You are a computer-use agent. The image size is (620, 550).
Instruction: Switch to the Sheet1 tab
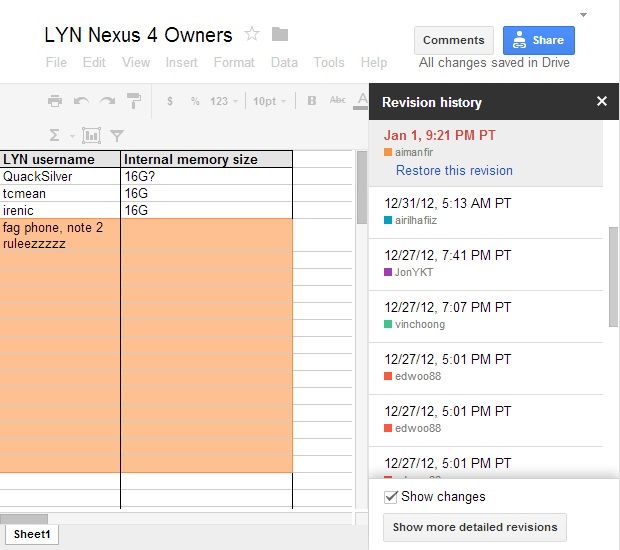[32, 535]
